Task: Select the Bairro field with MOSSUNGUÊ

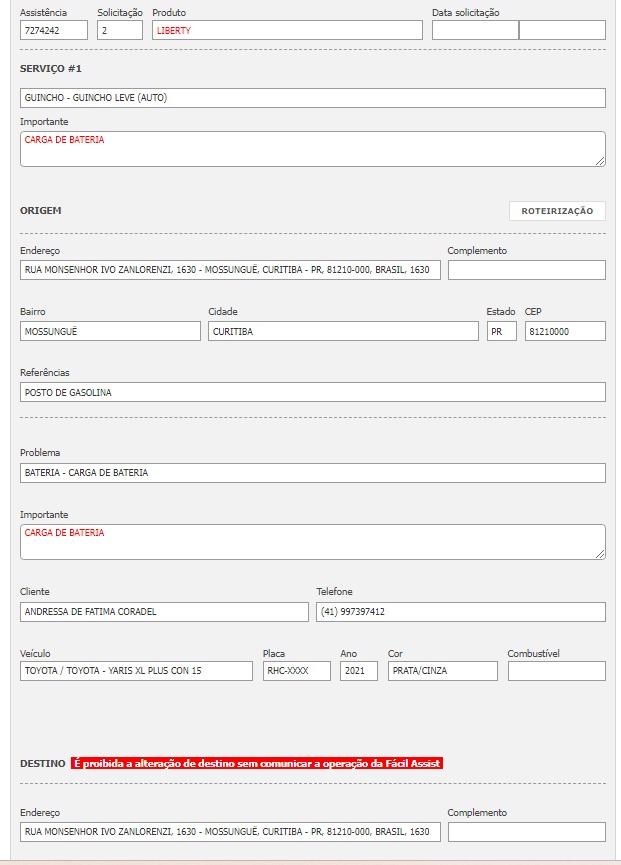Action: (x=110, y=331)
